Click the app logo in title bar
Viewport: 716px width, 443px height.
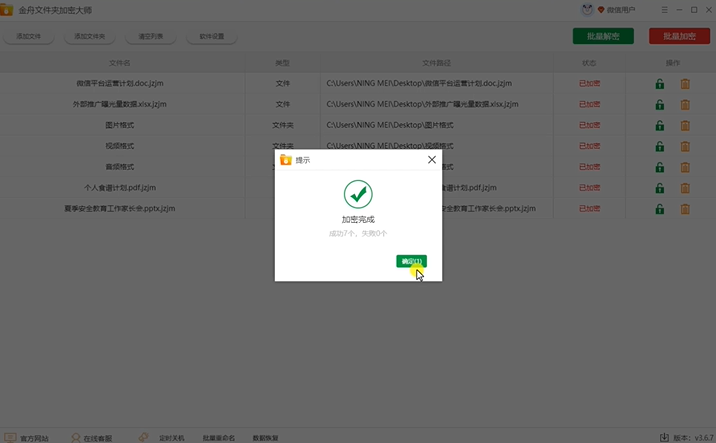tap(6, 10)
